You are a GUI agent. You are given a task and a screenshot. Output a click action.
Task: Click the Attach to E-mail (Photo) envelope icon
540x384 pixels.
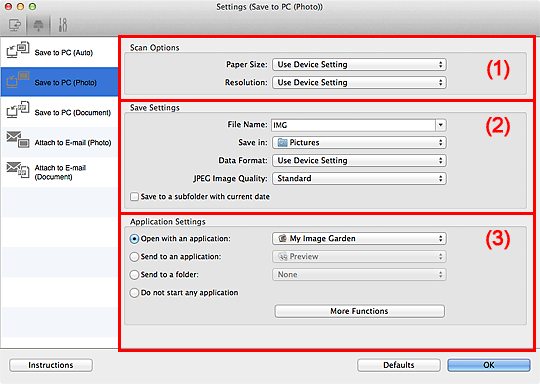pyautogui.click(x=18, y=139)
